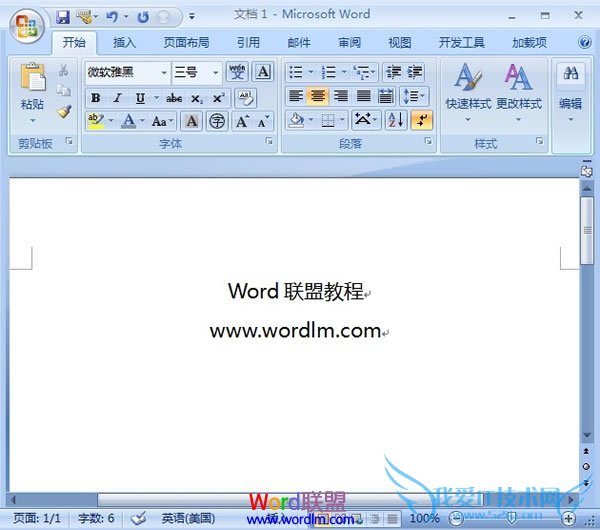Toggle bold formatting

96,98
